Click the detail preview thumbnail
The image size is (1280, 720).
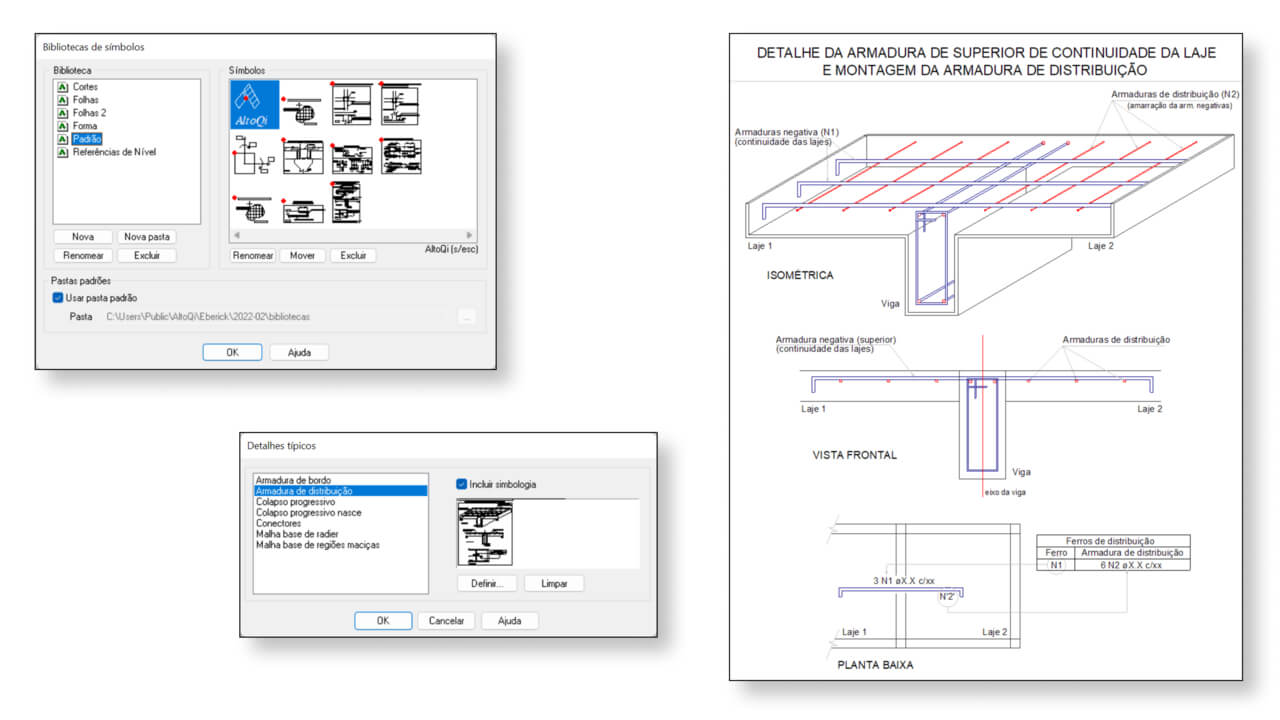[x=485, y=534]
